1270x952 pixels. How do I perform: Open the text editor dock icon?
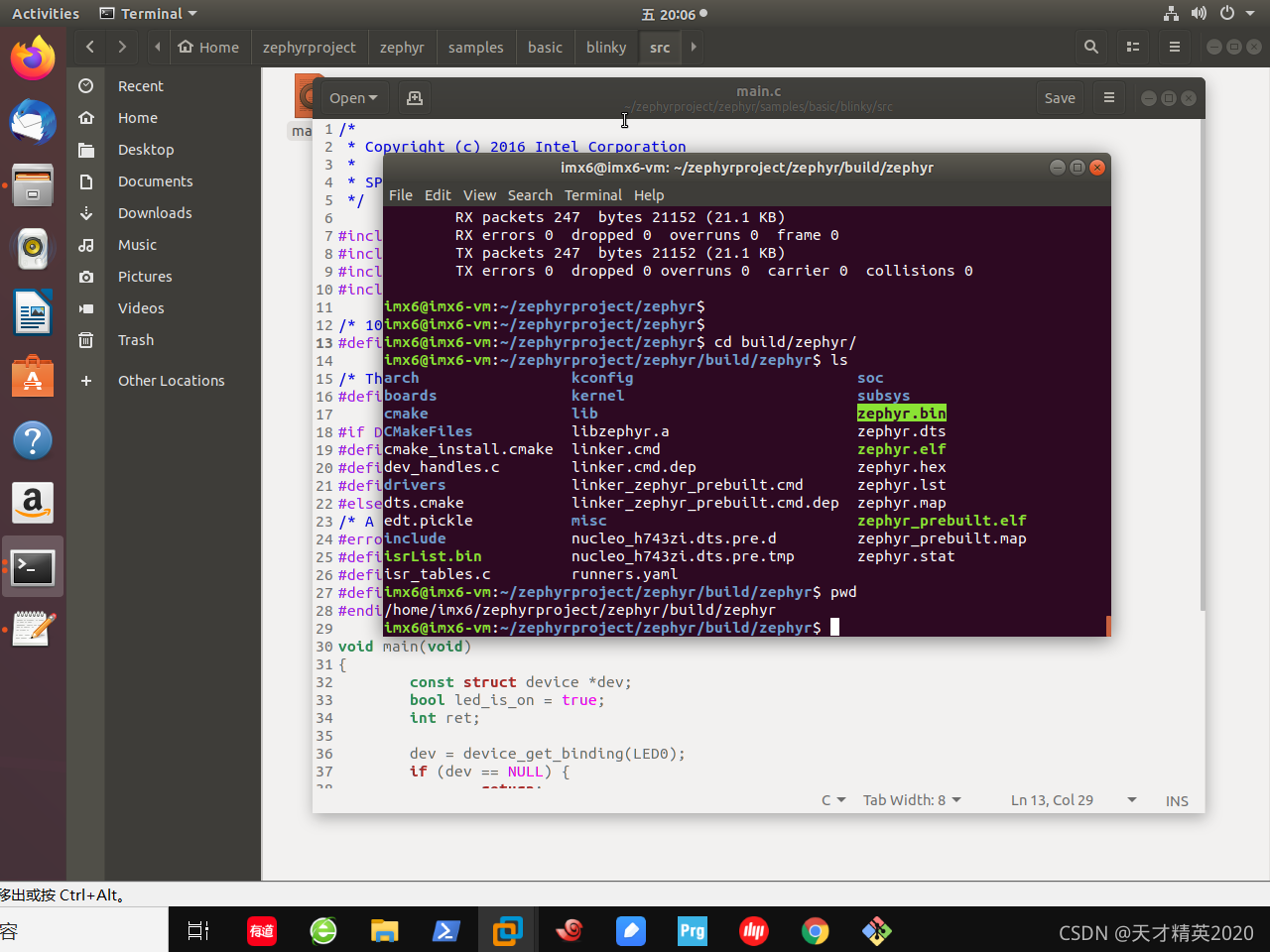click(x=33, y=629)
